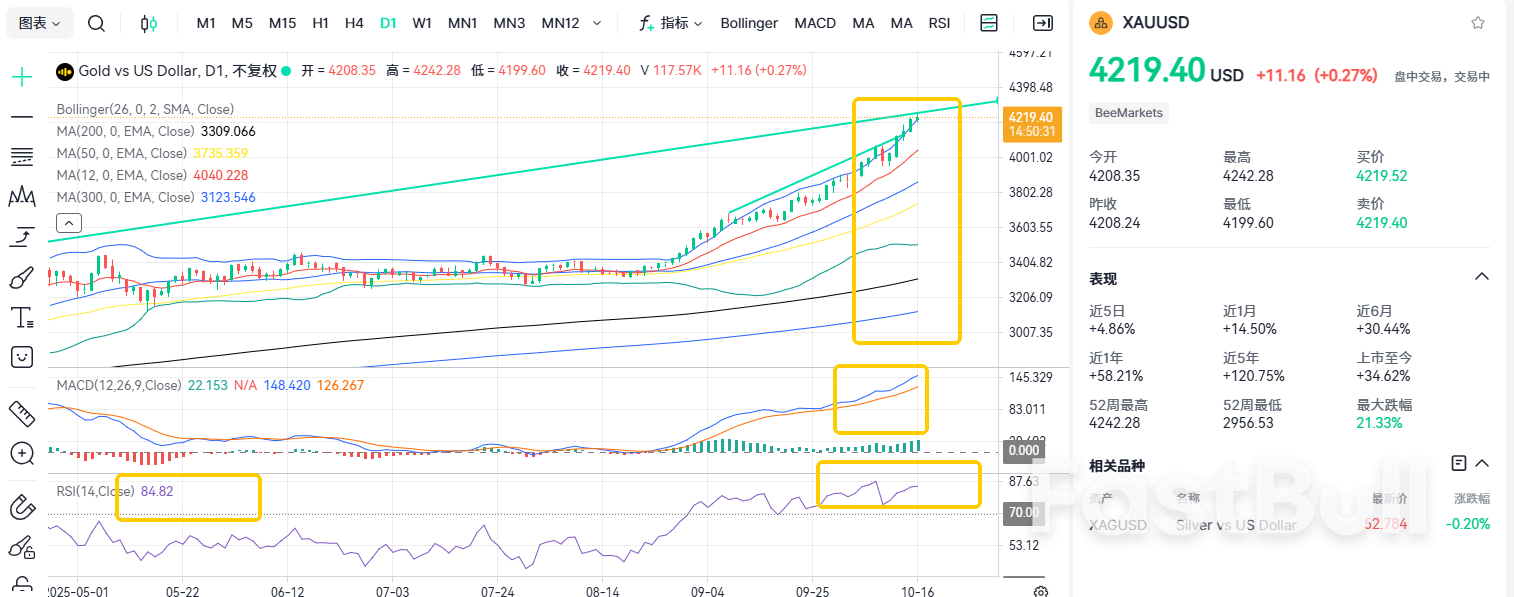Click the RSI indicator shortcut button
The image size is (1514, 597).
tap(939, 23)
